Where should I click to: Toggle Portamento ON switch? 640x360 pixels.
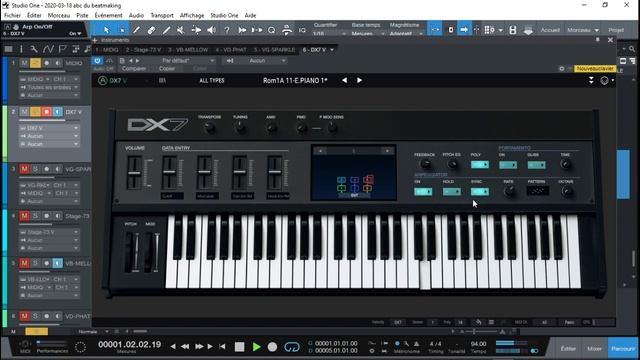508,165
